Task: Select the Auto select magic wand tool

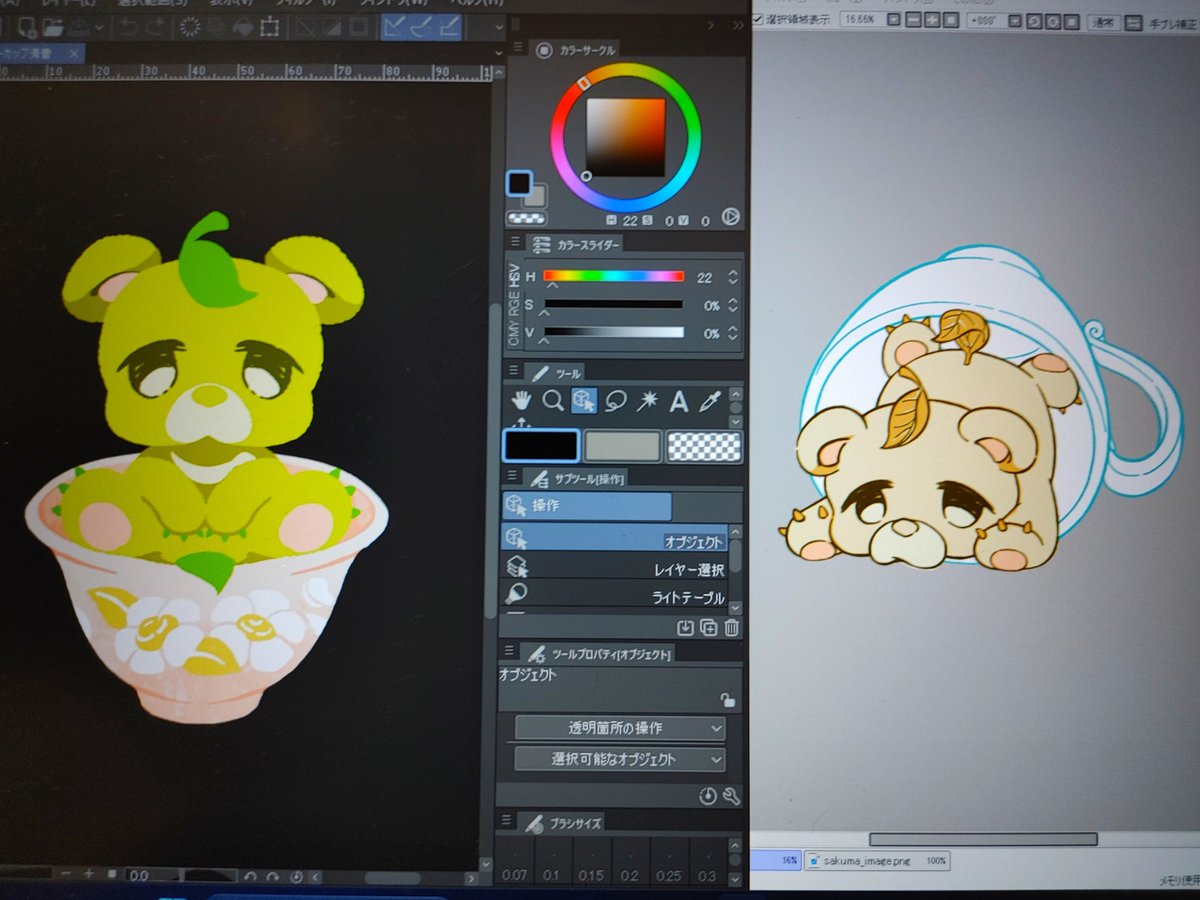Action: click(x=647, y=402)
